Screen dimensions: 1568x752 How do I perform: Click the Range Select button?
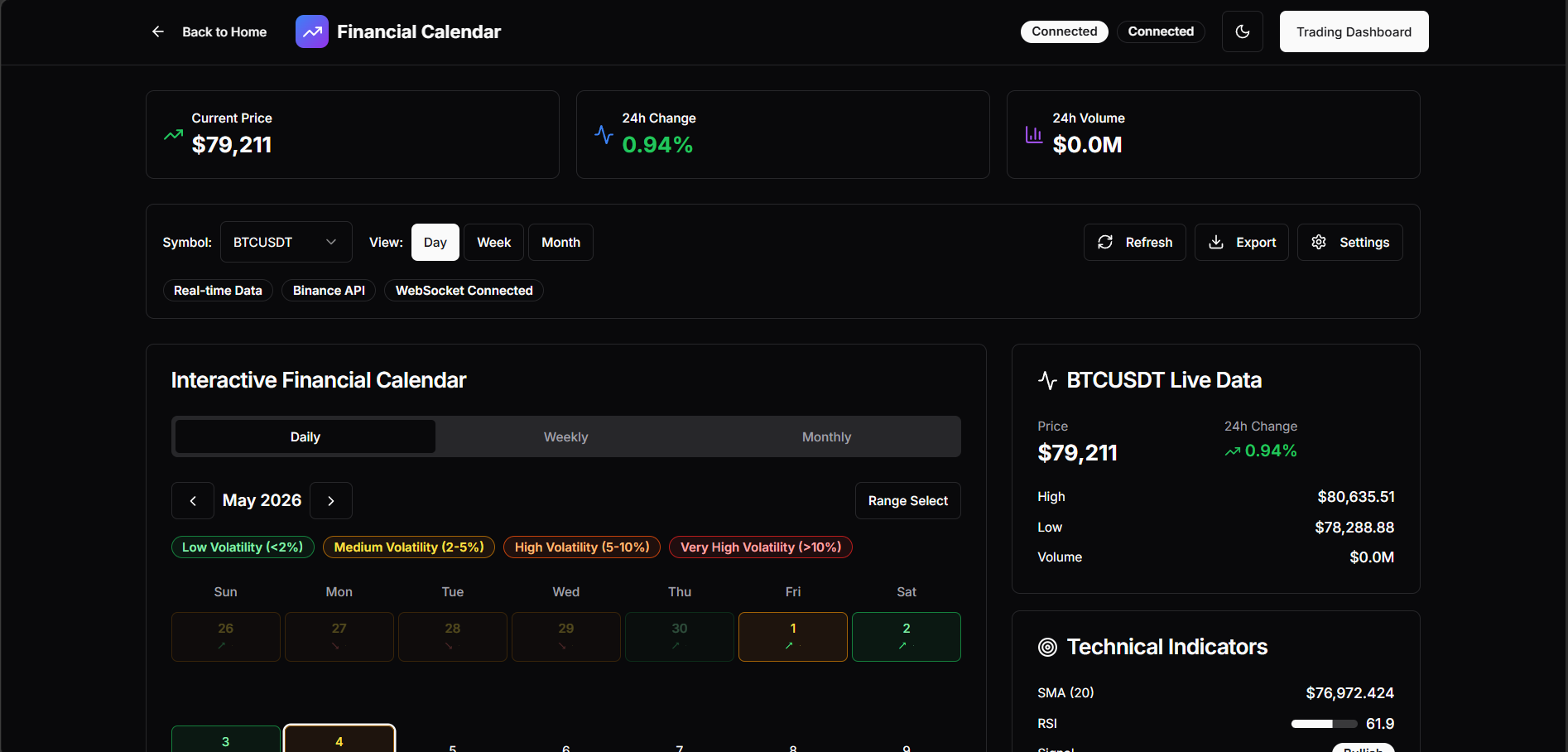[908, 501]
